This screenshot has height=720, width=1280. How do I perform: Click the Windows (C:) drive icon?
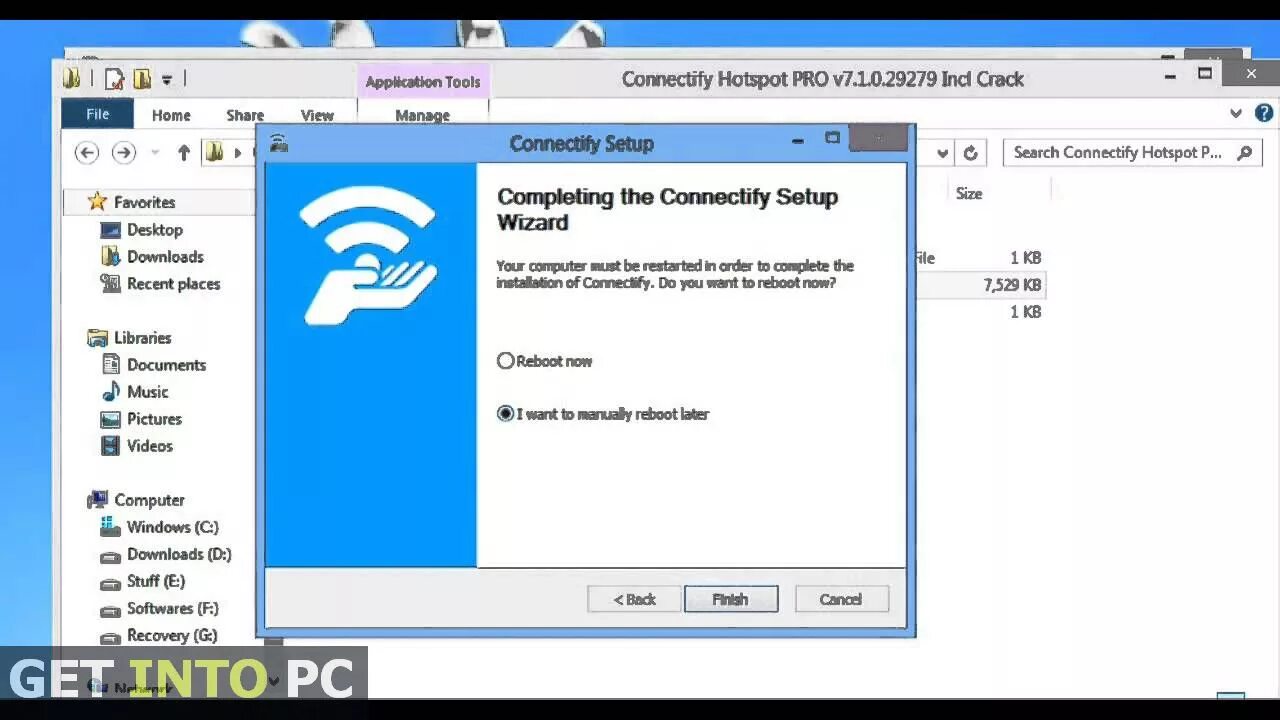click(110, 526)
